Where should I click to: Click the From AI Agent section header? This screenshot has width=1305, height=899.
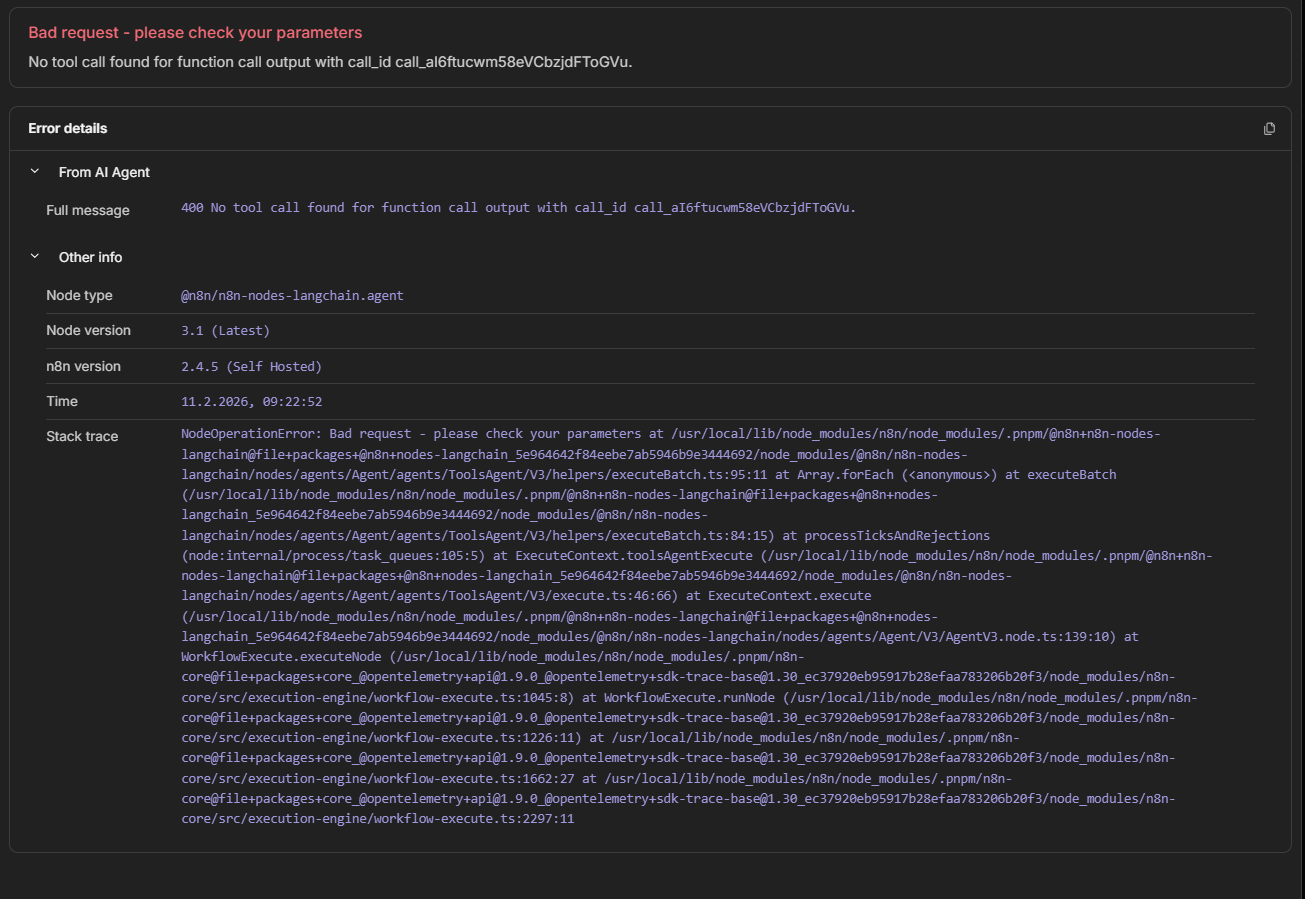tap(104, 172)
